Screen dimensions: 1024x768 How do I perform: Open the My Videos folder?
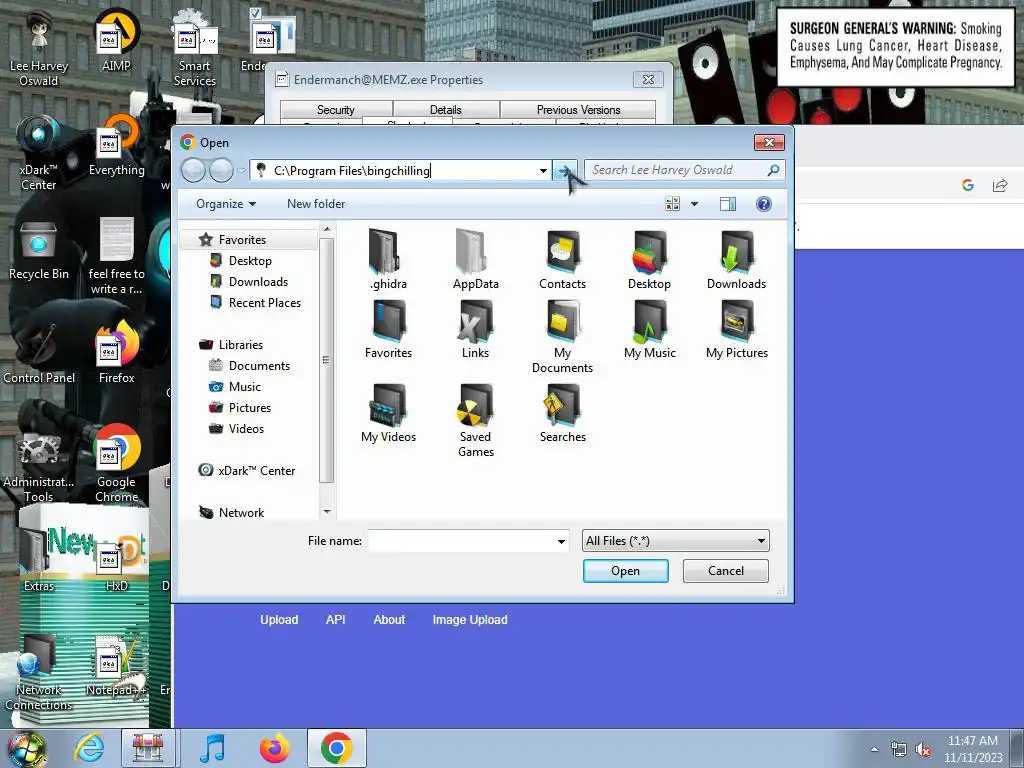point(388,413)
